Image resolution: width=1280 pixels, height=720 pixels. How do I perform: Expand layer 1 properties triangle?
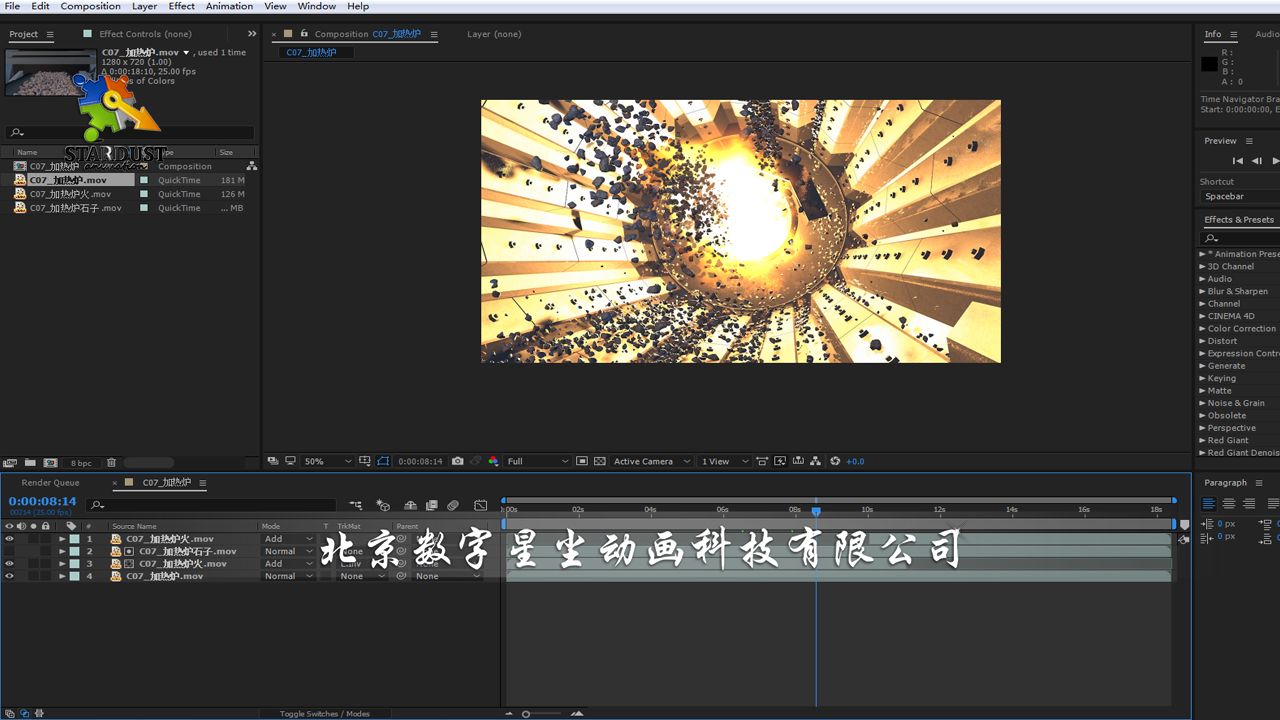click(62, 539)
